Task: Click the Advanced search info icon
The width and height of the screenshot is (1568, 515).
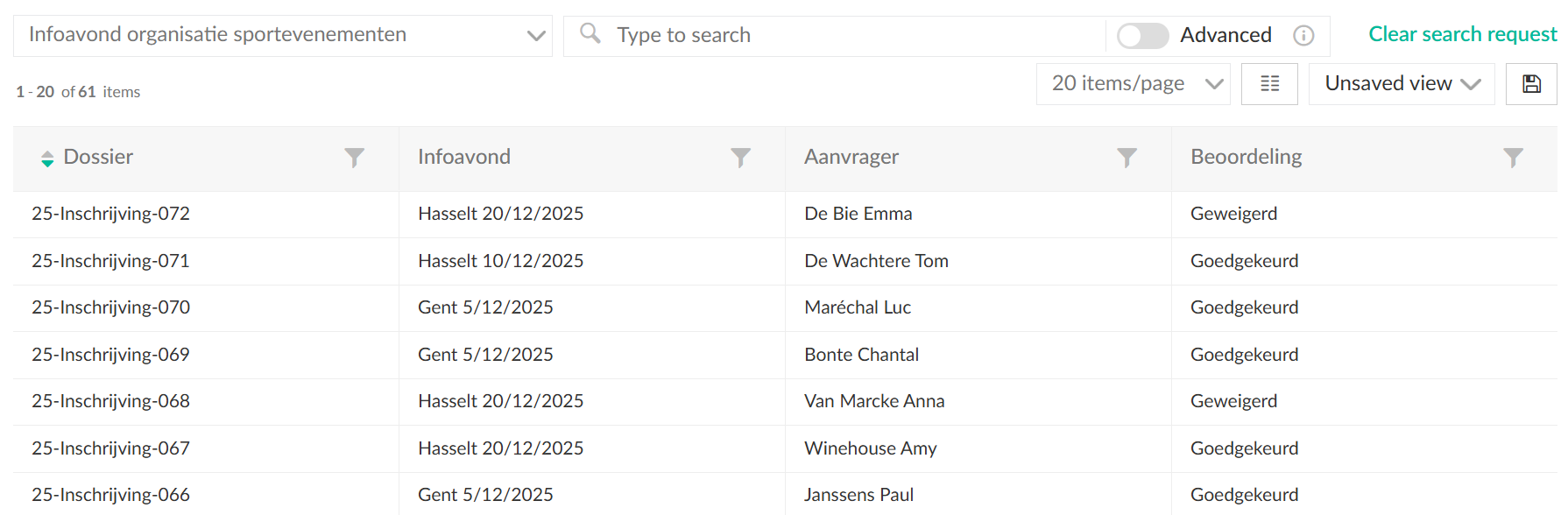Action: click(1303, 35)
